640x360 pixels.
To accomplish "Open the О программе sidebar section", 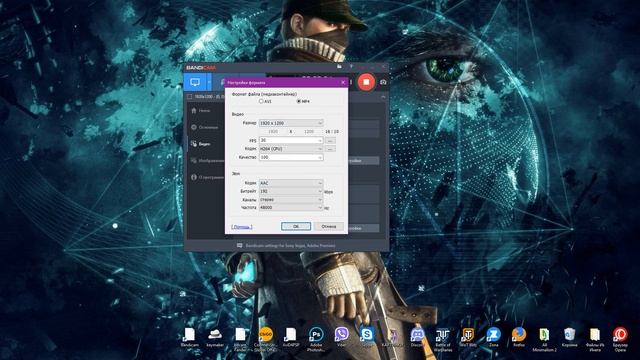I will click(207, 177).
